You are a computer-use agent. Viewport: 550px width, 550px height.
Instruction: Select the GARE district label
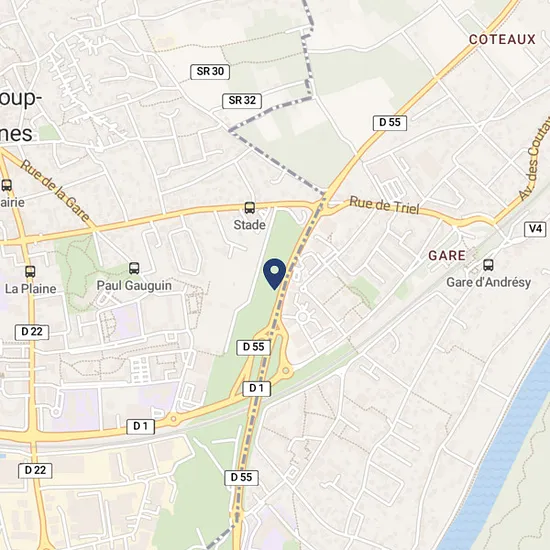click(x=447, y=255)
